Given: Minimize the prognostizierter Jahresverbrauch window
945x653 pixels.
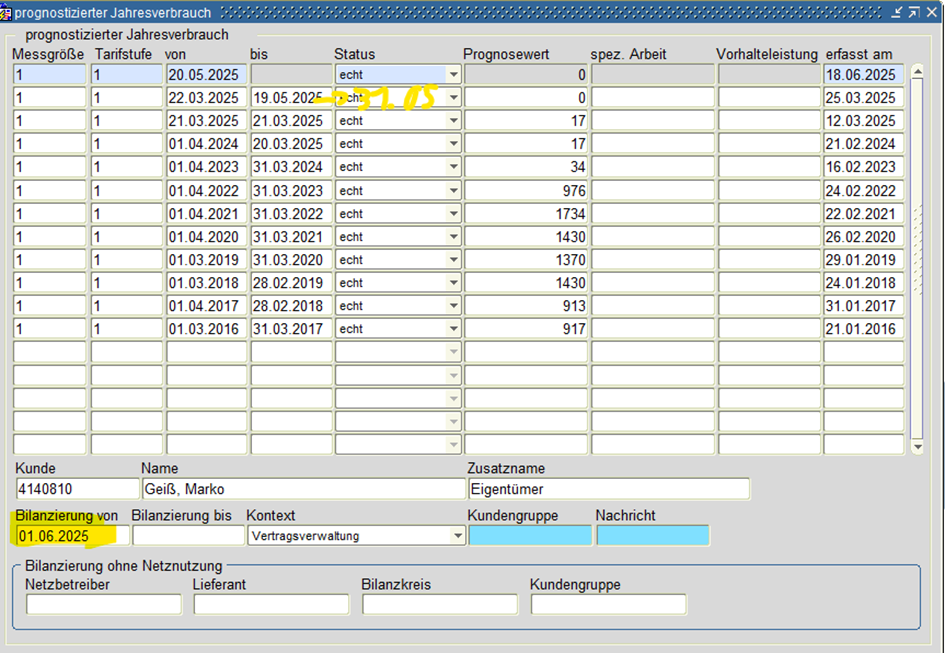Looking at the screenshot, I should pos(897,12).
